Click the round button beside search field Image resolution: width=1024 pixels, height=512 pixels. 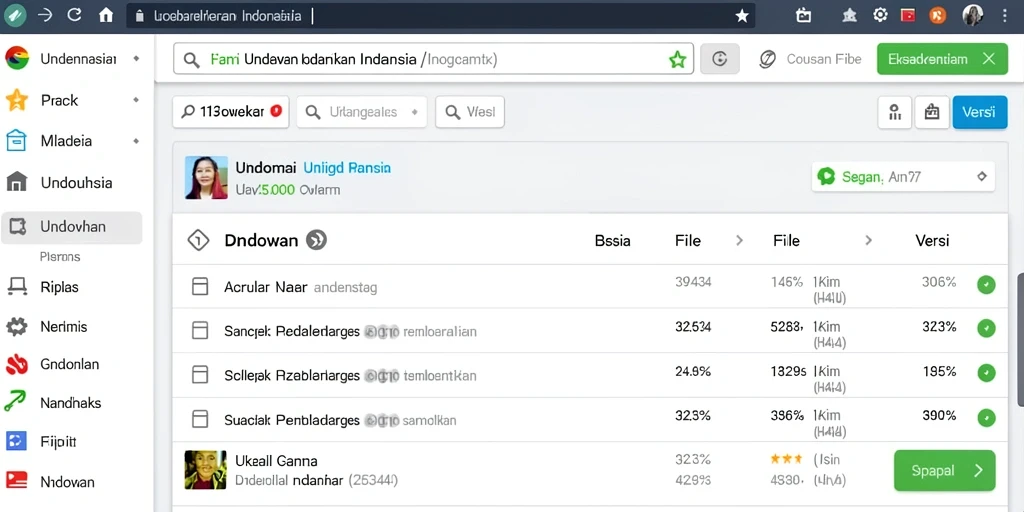[720, 59]
